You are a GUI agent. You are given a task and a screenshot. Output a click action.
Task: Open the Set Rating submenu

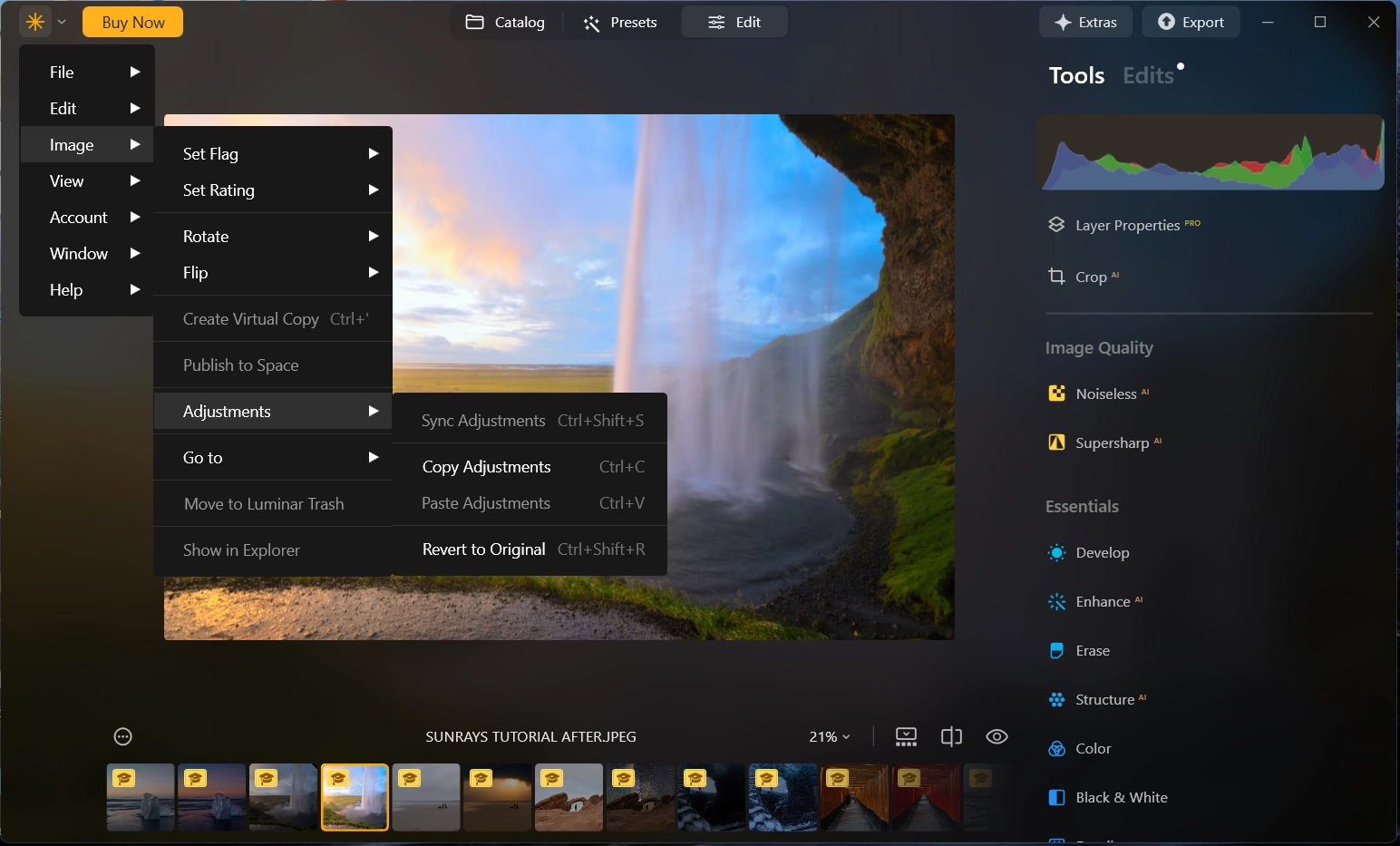point(273,190)
